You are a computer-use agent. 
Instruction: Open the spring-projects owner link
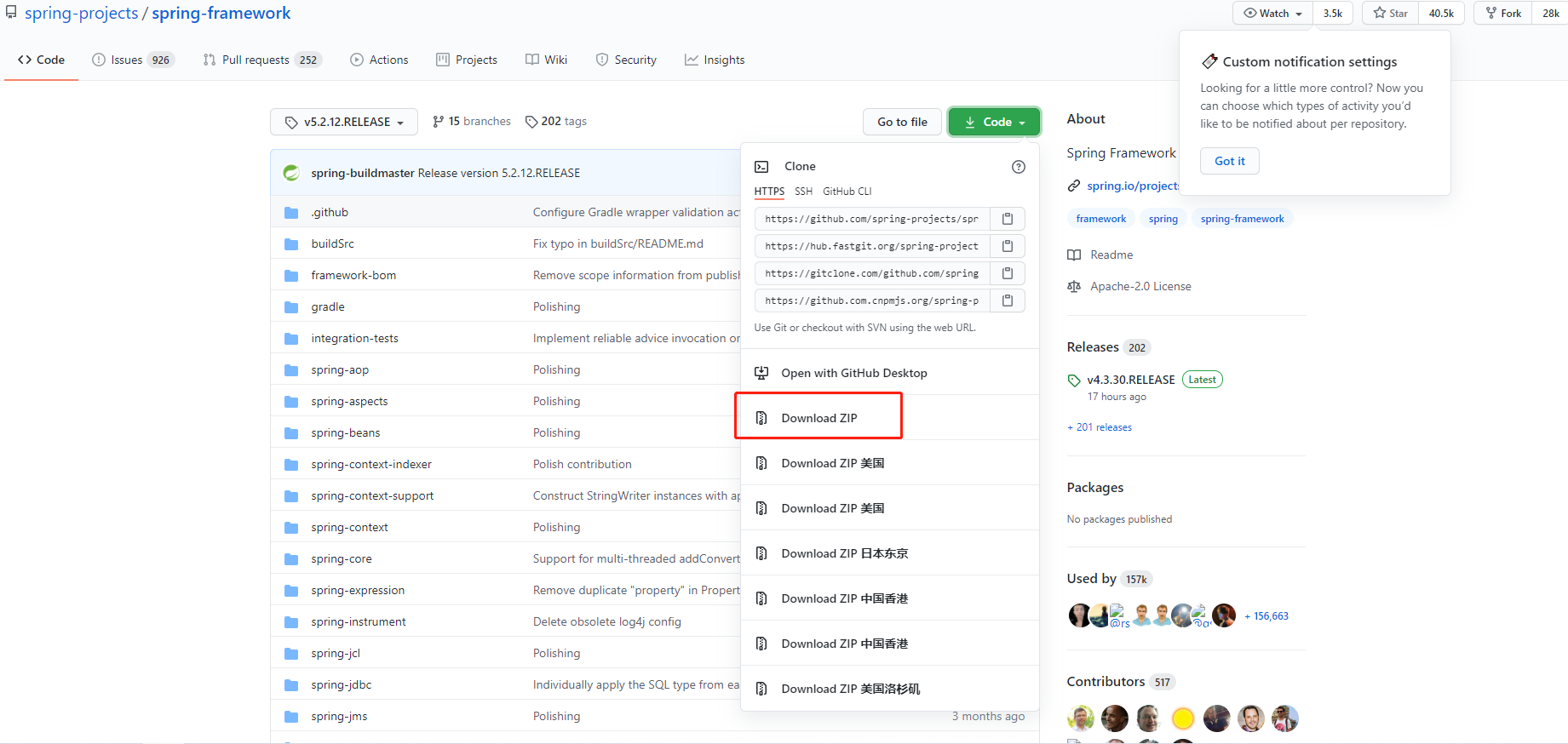[81, 13]
